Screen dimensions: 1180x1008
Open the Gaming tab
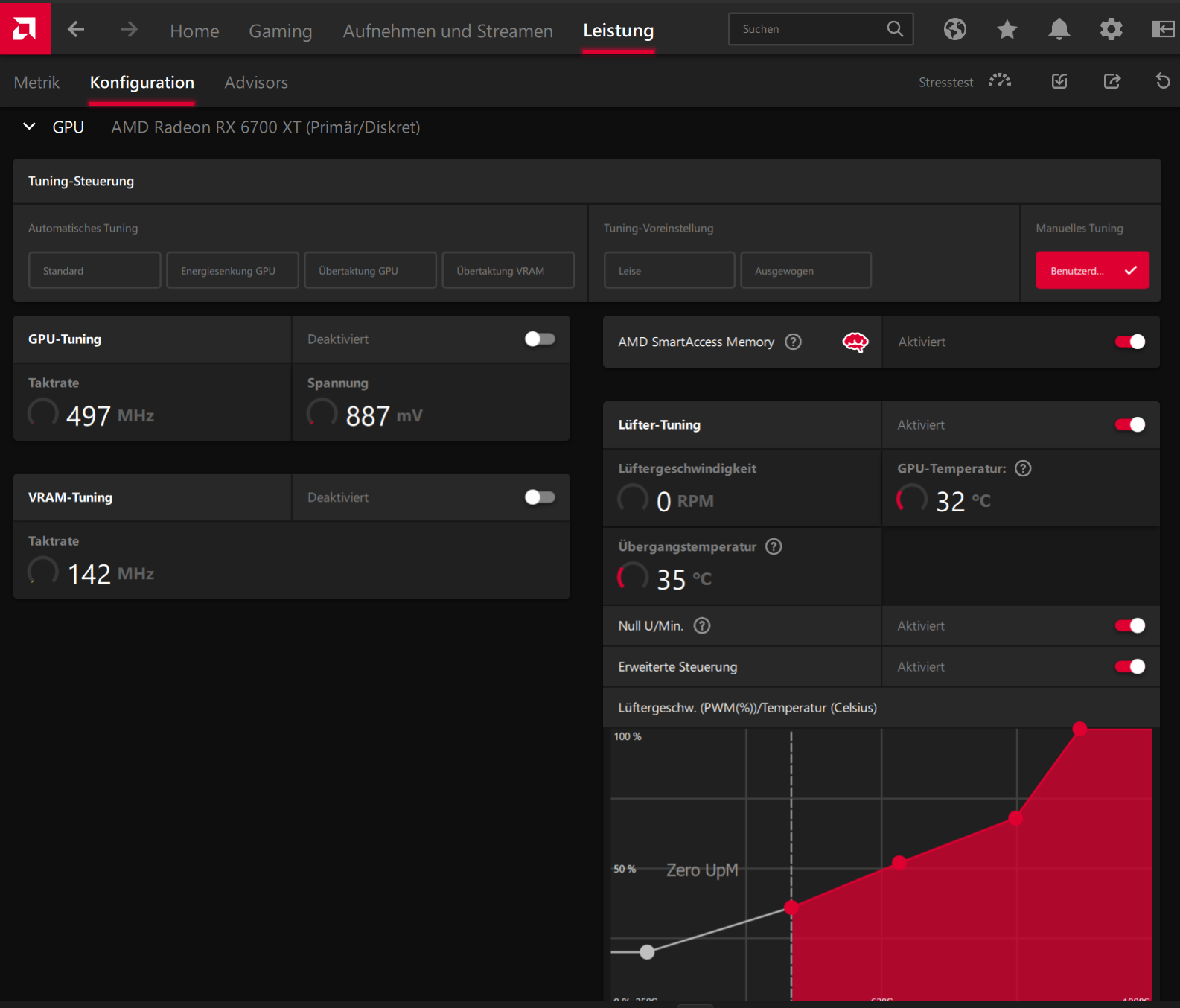(281, 31)
